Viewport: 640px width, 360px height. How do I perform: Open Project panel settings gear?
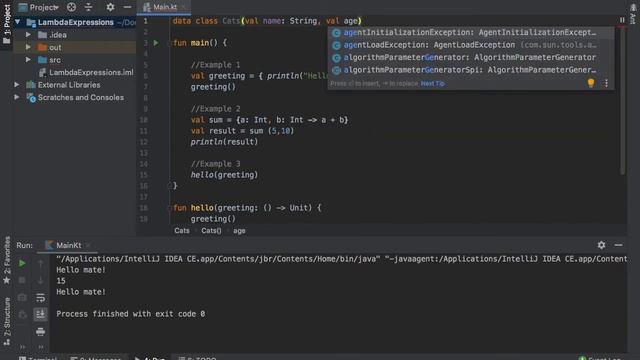pyautogui.click(x=110, y=7)
